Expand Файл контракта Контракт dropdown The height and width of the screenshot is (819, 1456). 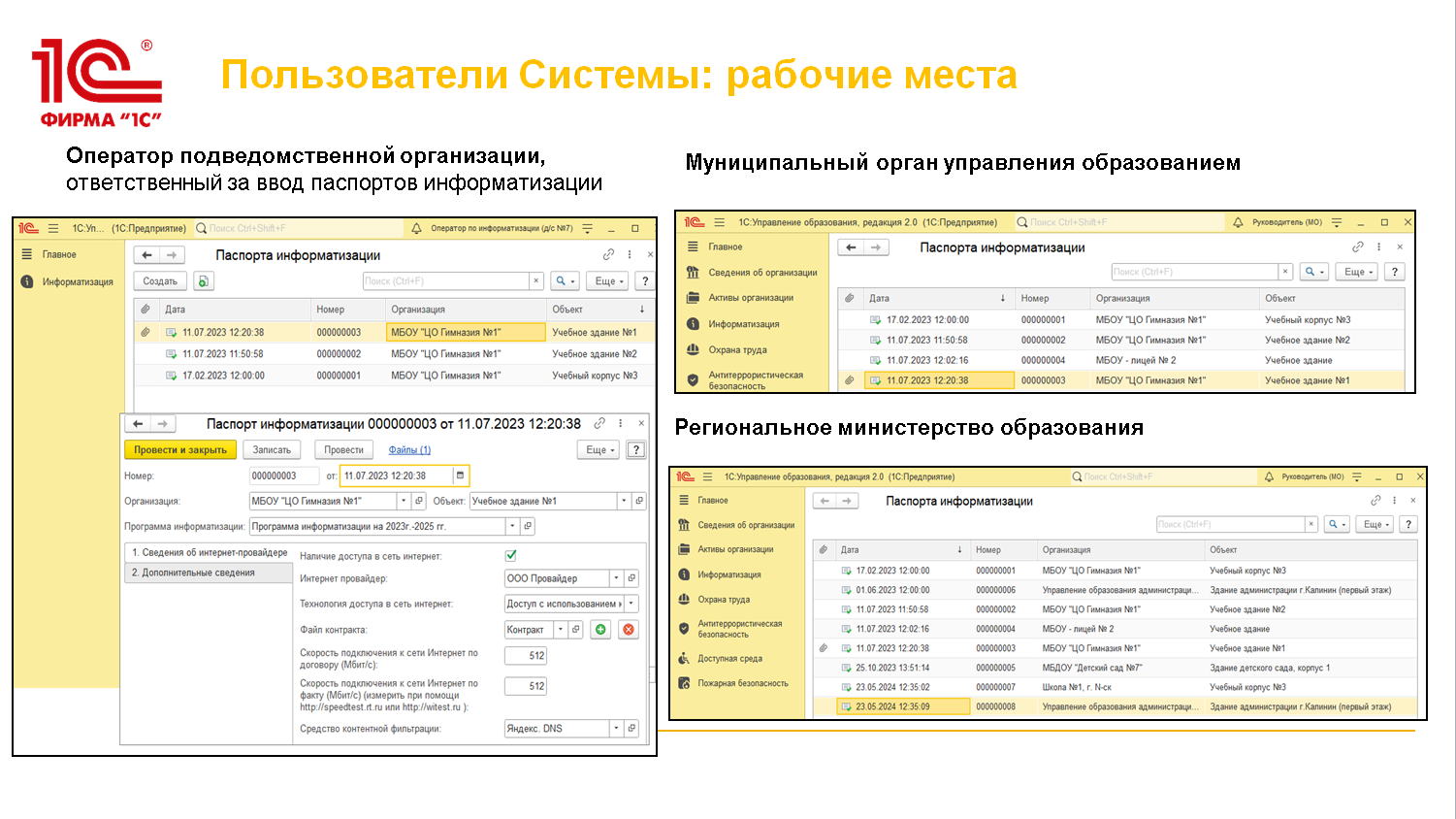click(560, 630)
